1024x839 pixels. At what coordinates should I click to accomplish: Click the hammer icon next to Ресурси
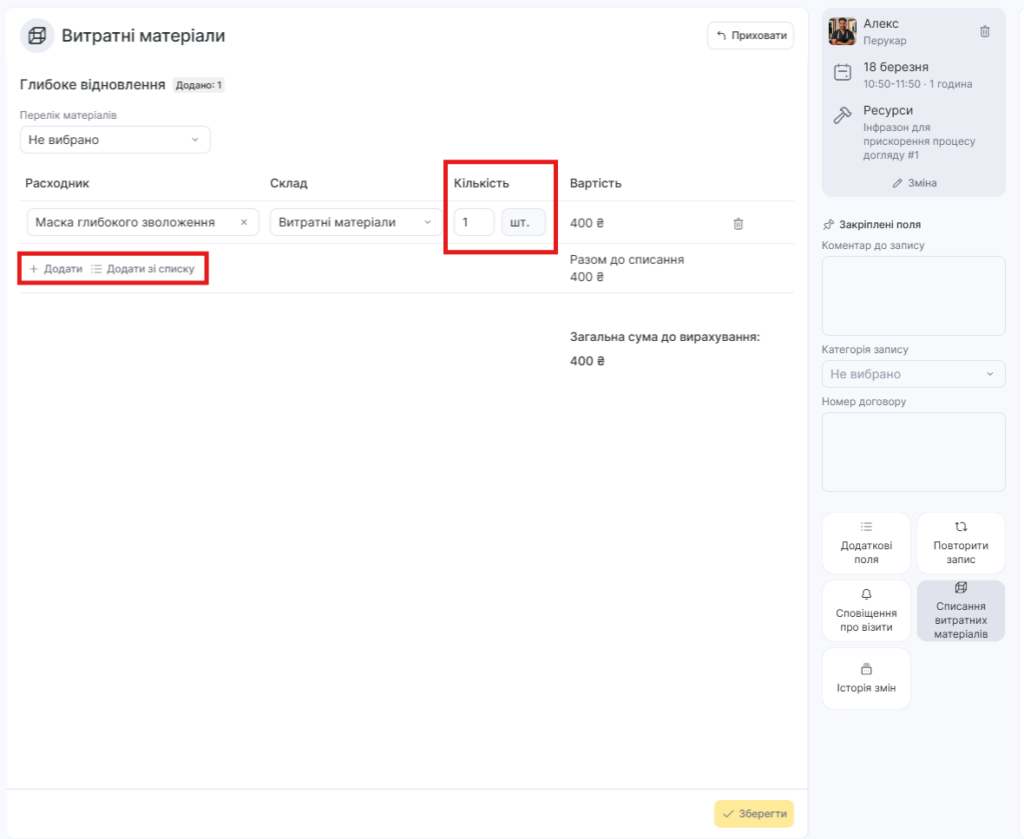(x=842, y=116)
